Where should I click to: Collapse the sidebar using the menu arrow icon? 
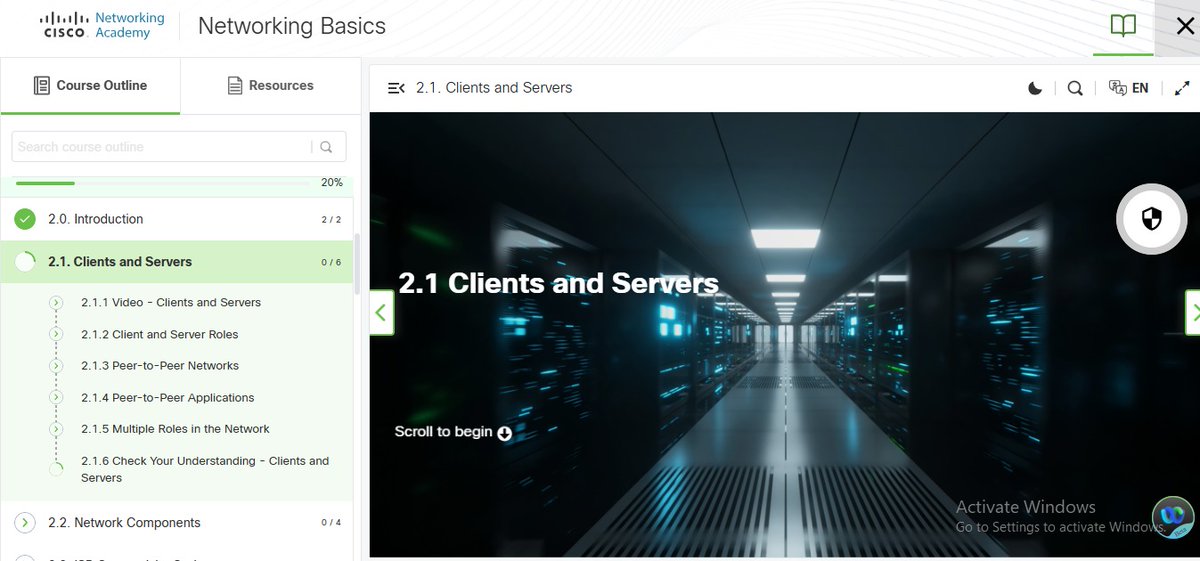point(396,88)
